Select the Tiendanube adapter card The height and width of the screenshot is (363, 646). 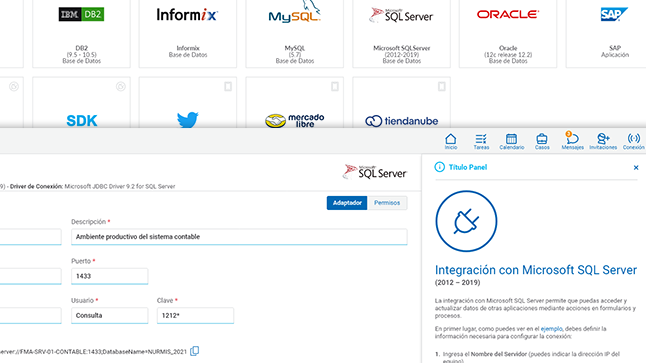point(401,102)
